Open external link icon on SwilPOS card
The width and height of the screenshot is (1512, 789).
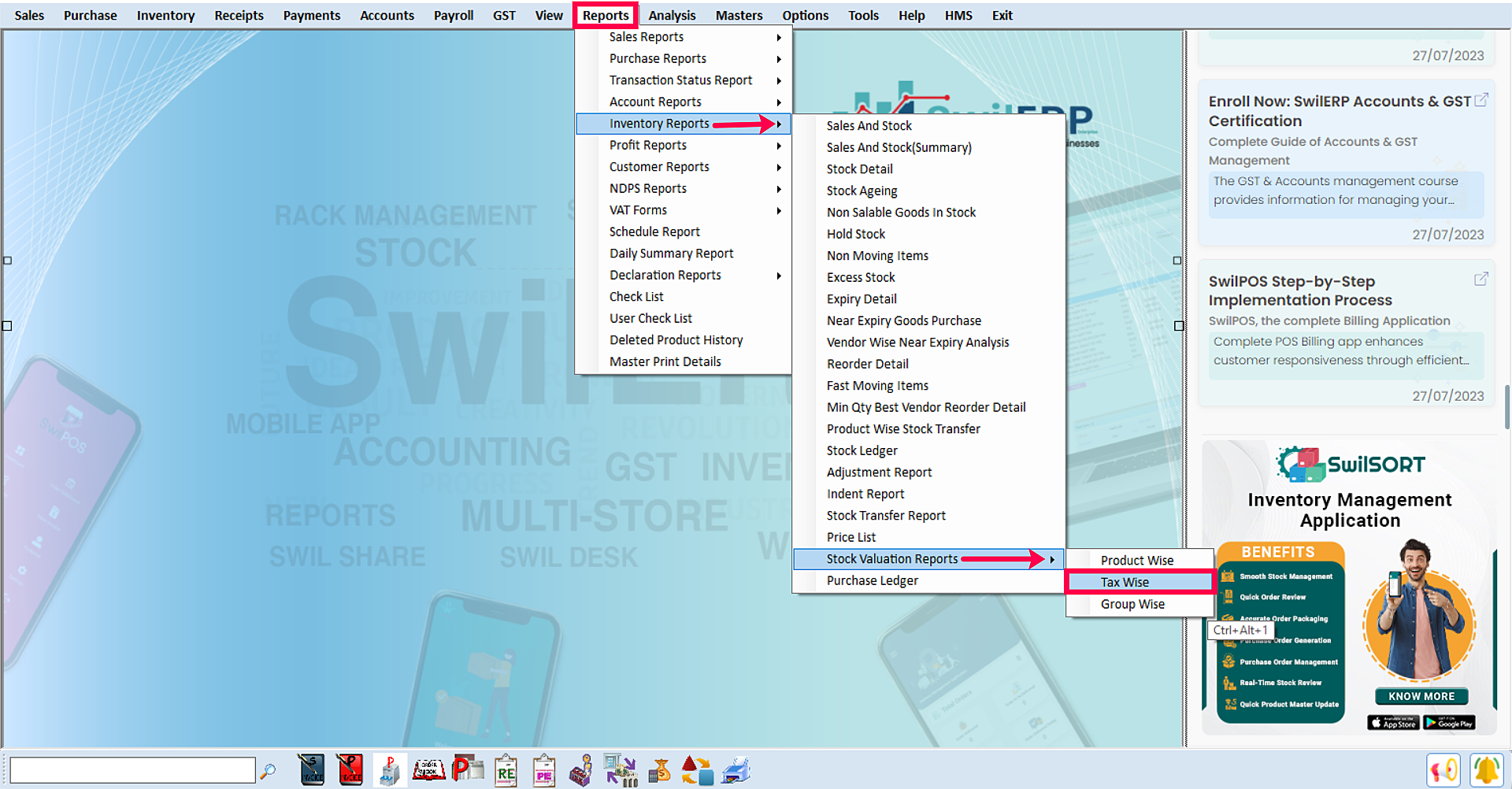click(1480, 279)
